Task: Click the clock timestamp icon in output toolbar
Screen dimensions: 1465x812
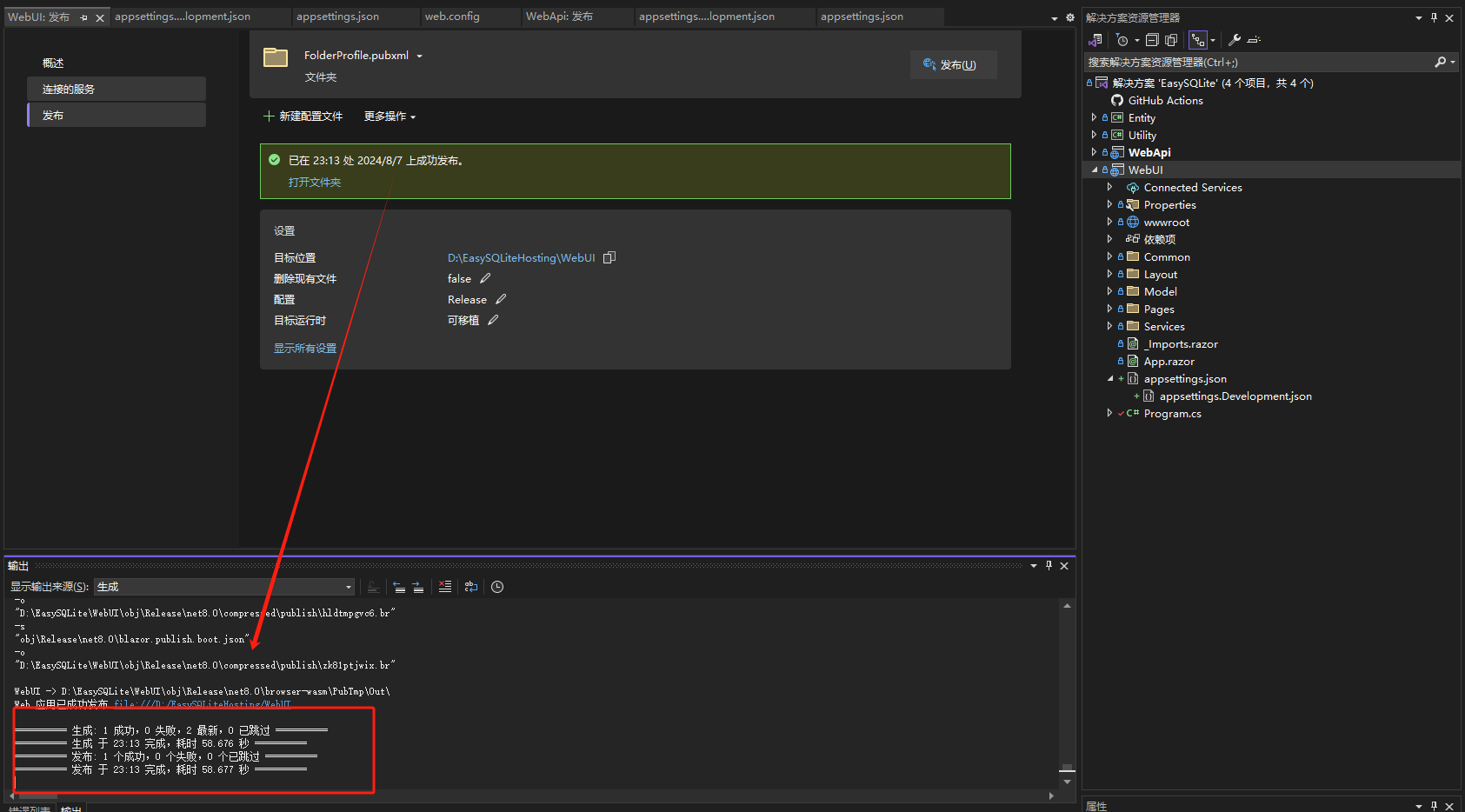Action: point(497,587)
